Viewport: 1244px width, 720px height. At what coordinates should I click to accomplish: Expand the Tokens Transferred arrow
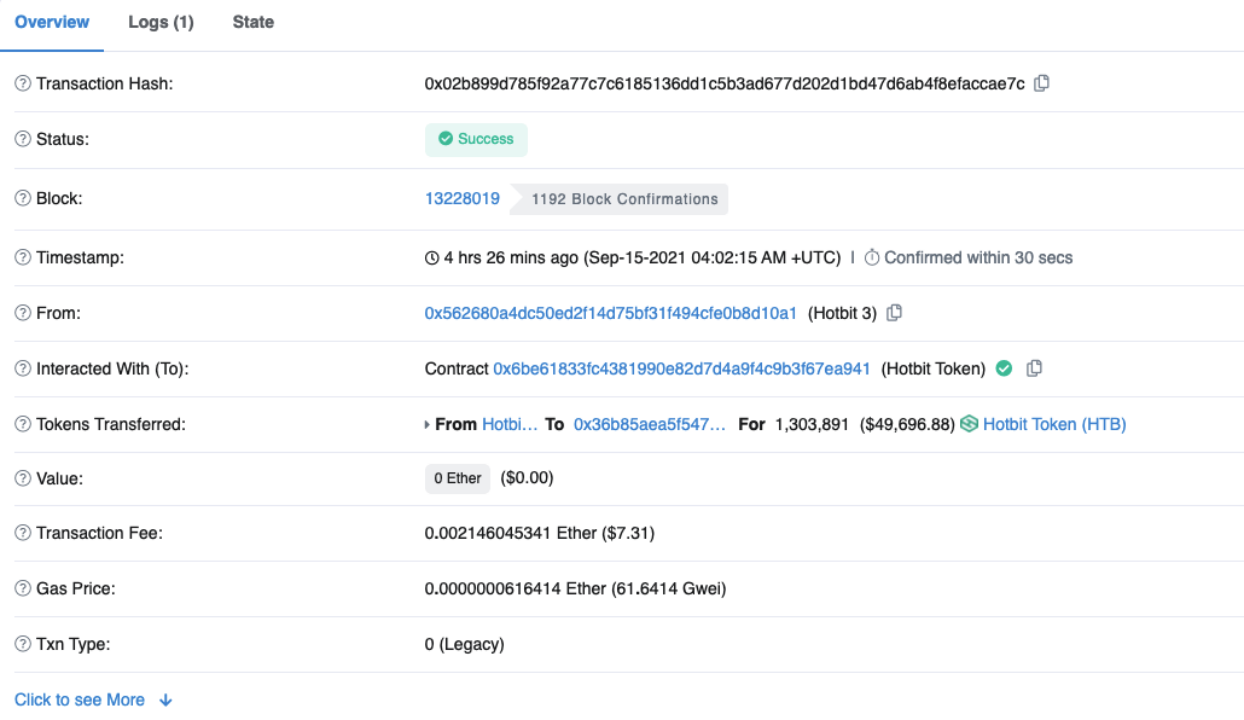click(x=429, y=425)
